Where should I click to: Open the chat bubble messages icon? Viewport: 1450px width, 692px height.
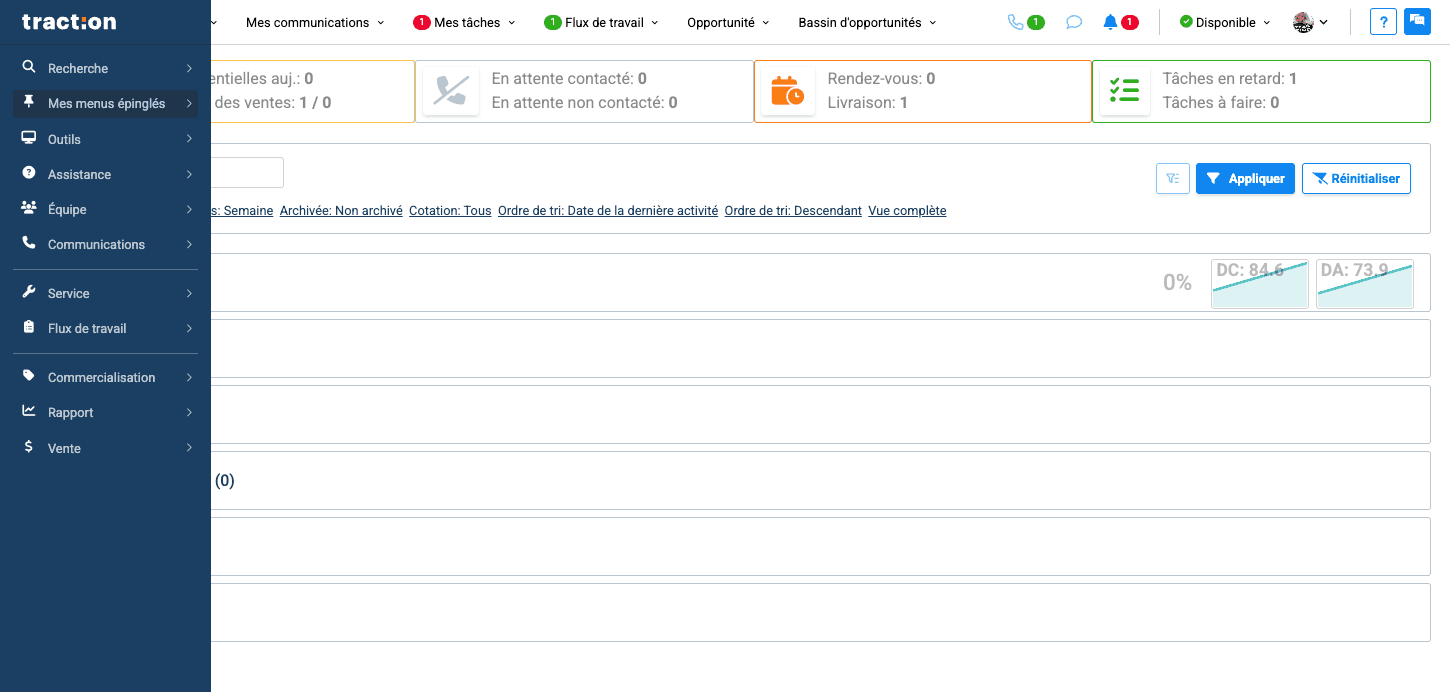pyautogui.click(x=1074, y=22)
